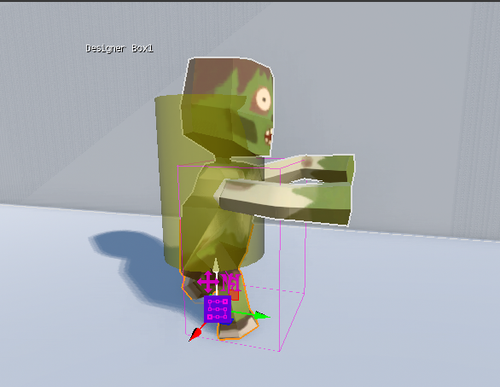Select the Designer Box1 label
The height and width of the screenshot is (387, 500).
119,49
